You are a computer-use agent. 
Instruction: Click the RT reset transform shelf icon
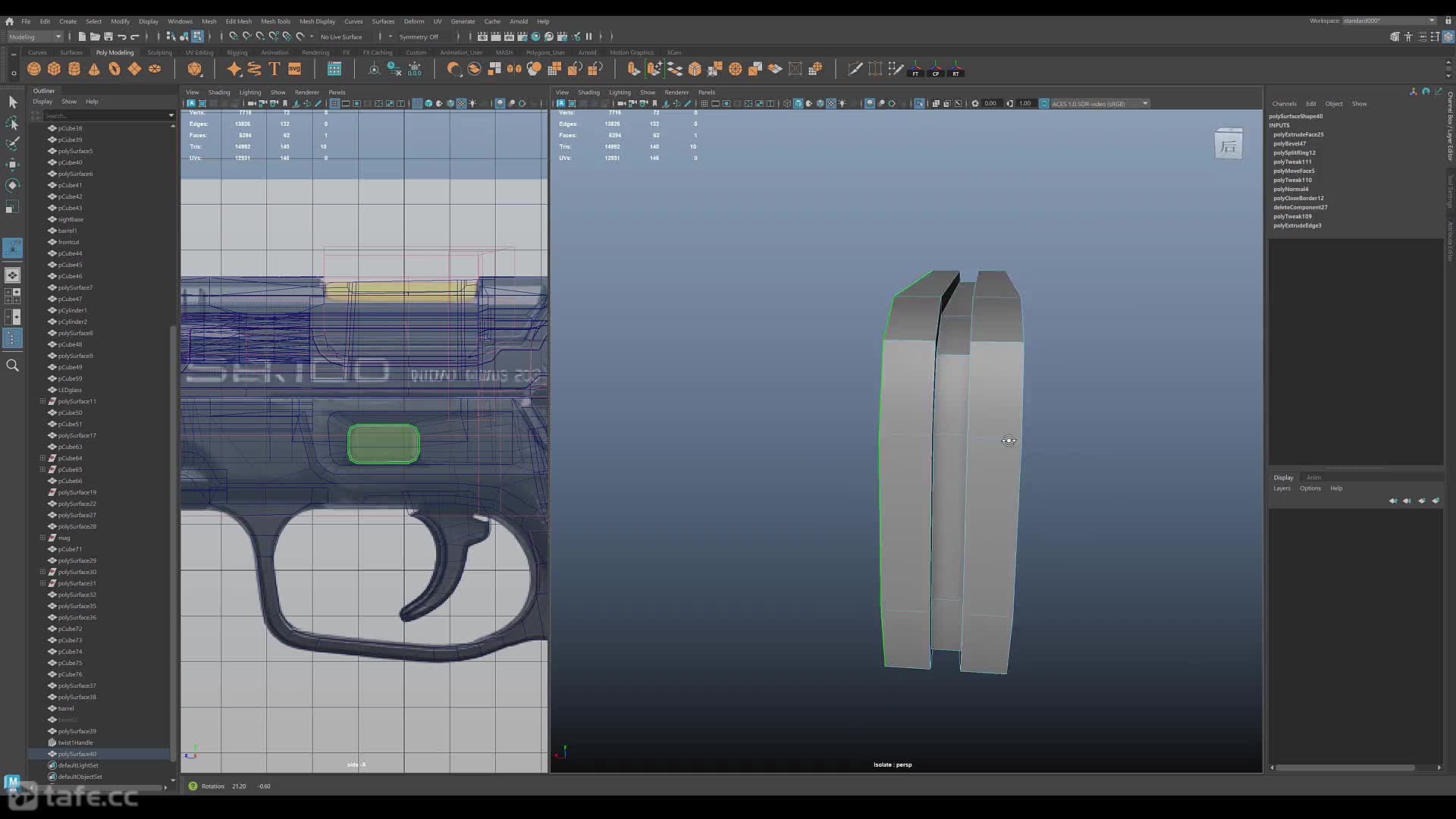tap(955, 69)
